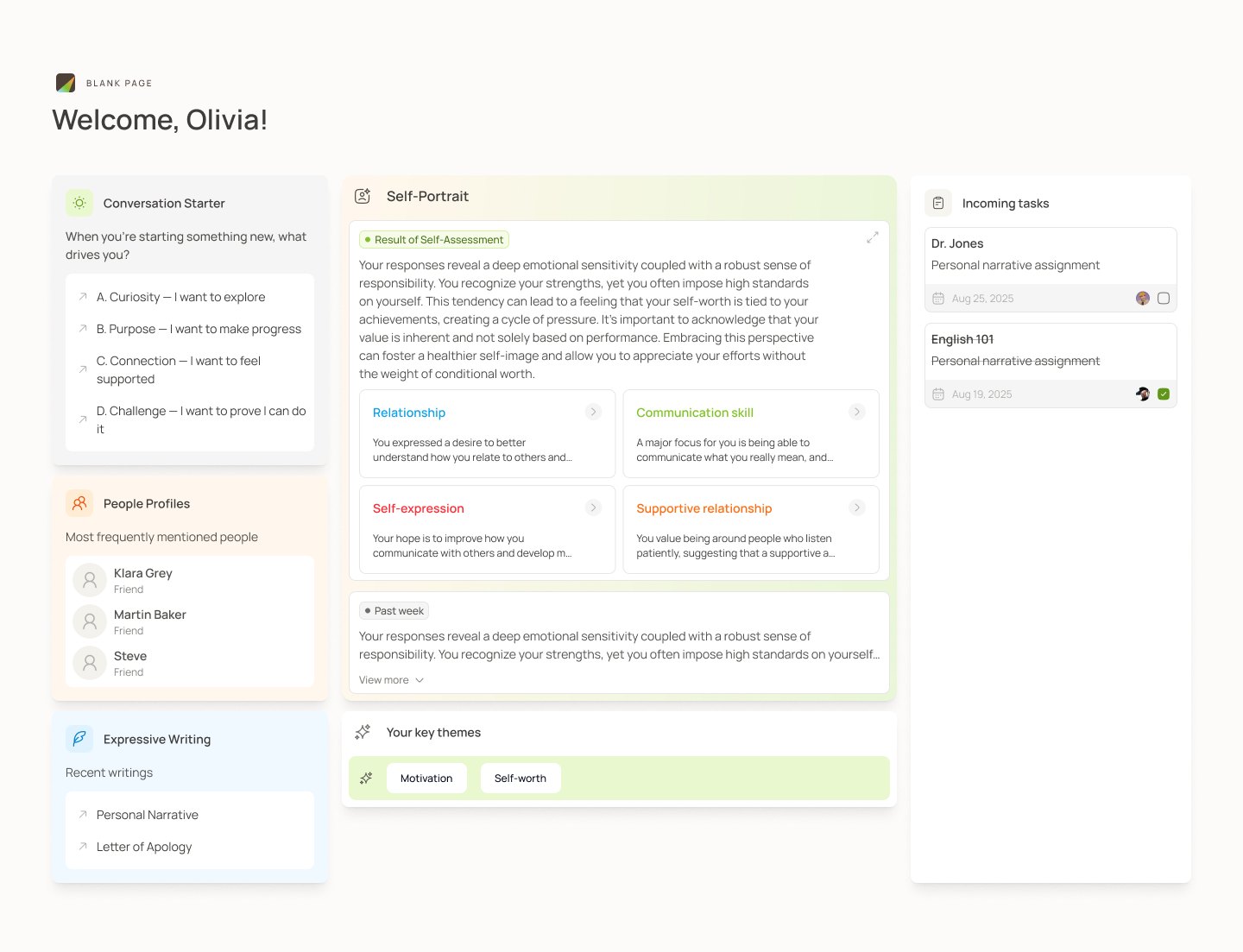The image size is (1243, 952).
Task: Click the calendar icon next to Aug 19, 2025
Action: [938, 394]
